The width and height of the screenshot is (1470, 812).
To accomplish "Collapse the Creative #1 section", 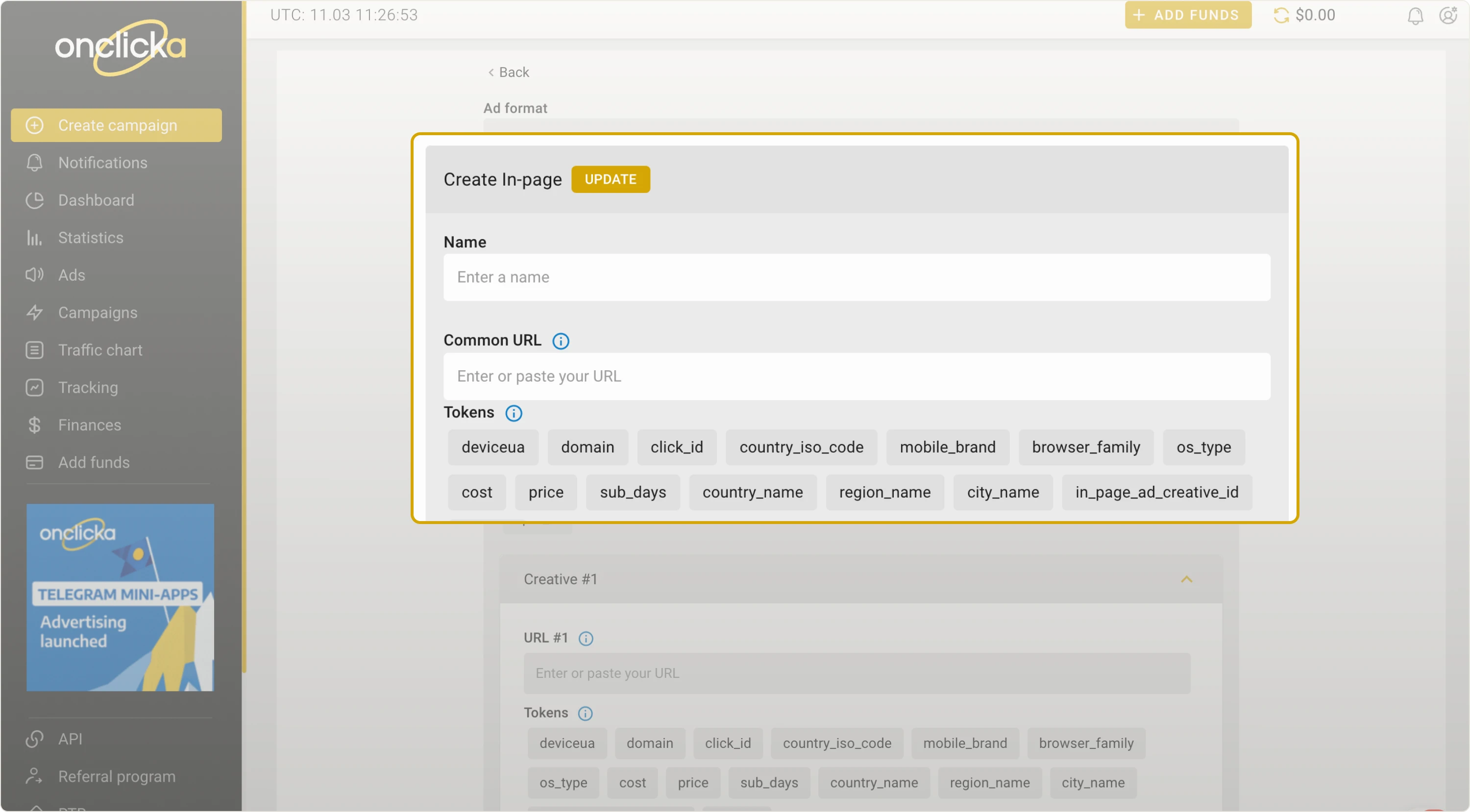I will pos(1187,579).
